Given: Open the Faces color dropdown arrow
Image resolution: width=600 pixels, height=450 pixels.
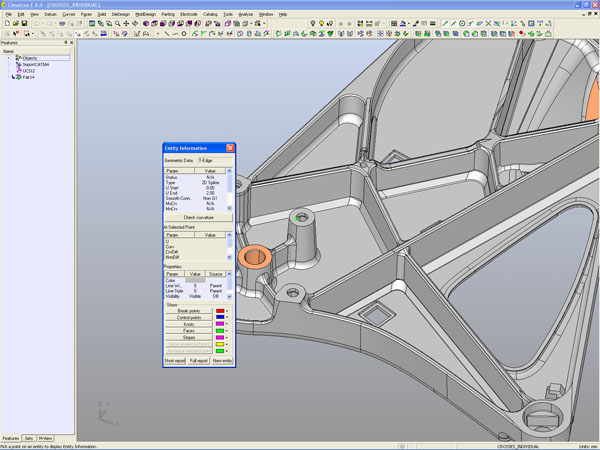Looking at the screenshot, I should pos(228,332).
